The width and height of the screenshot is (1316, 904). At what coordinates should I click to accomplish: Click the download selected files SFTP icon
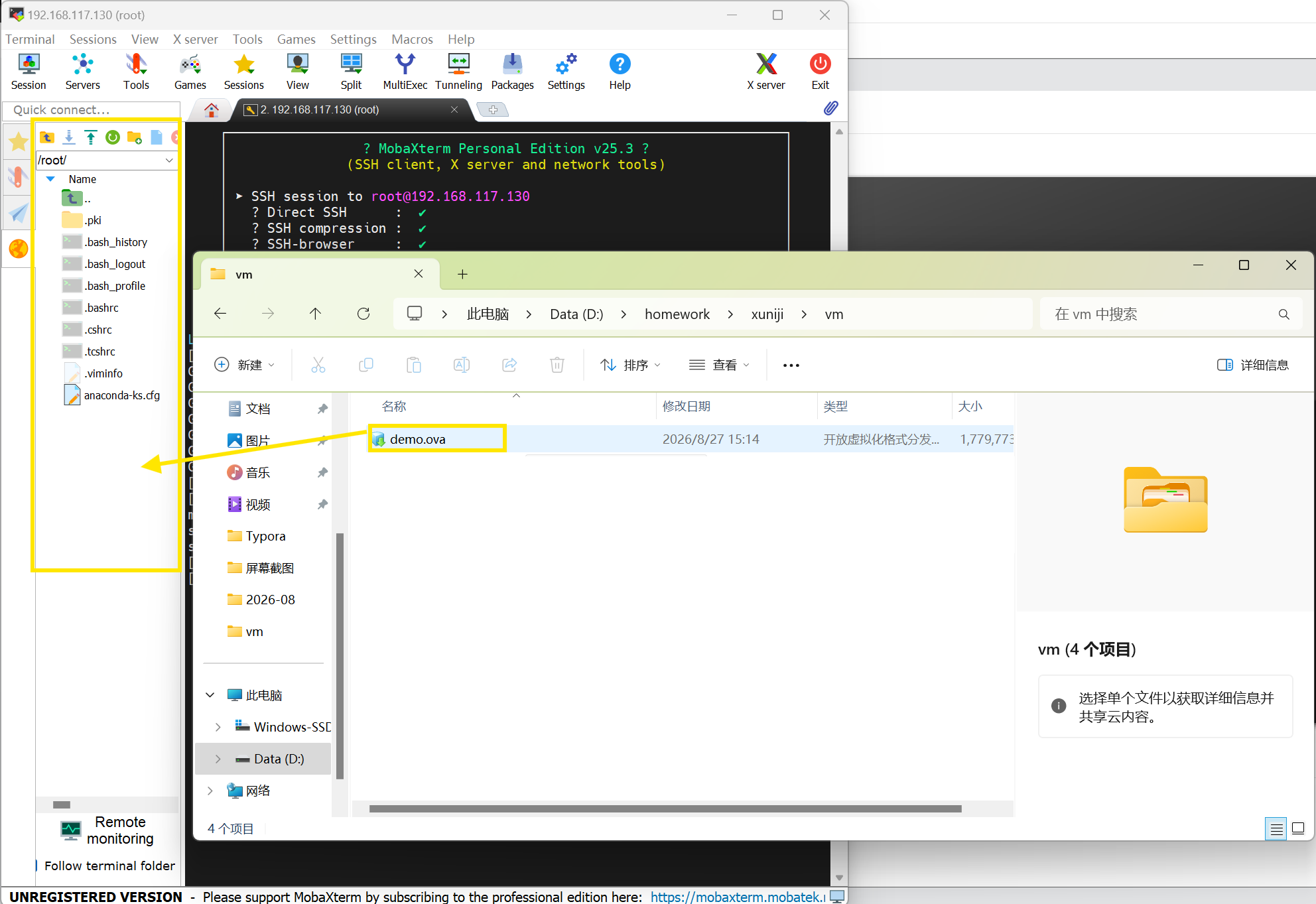pyautogui.click(x=69, y=137)
